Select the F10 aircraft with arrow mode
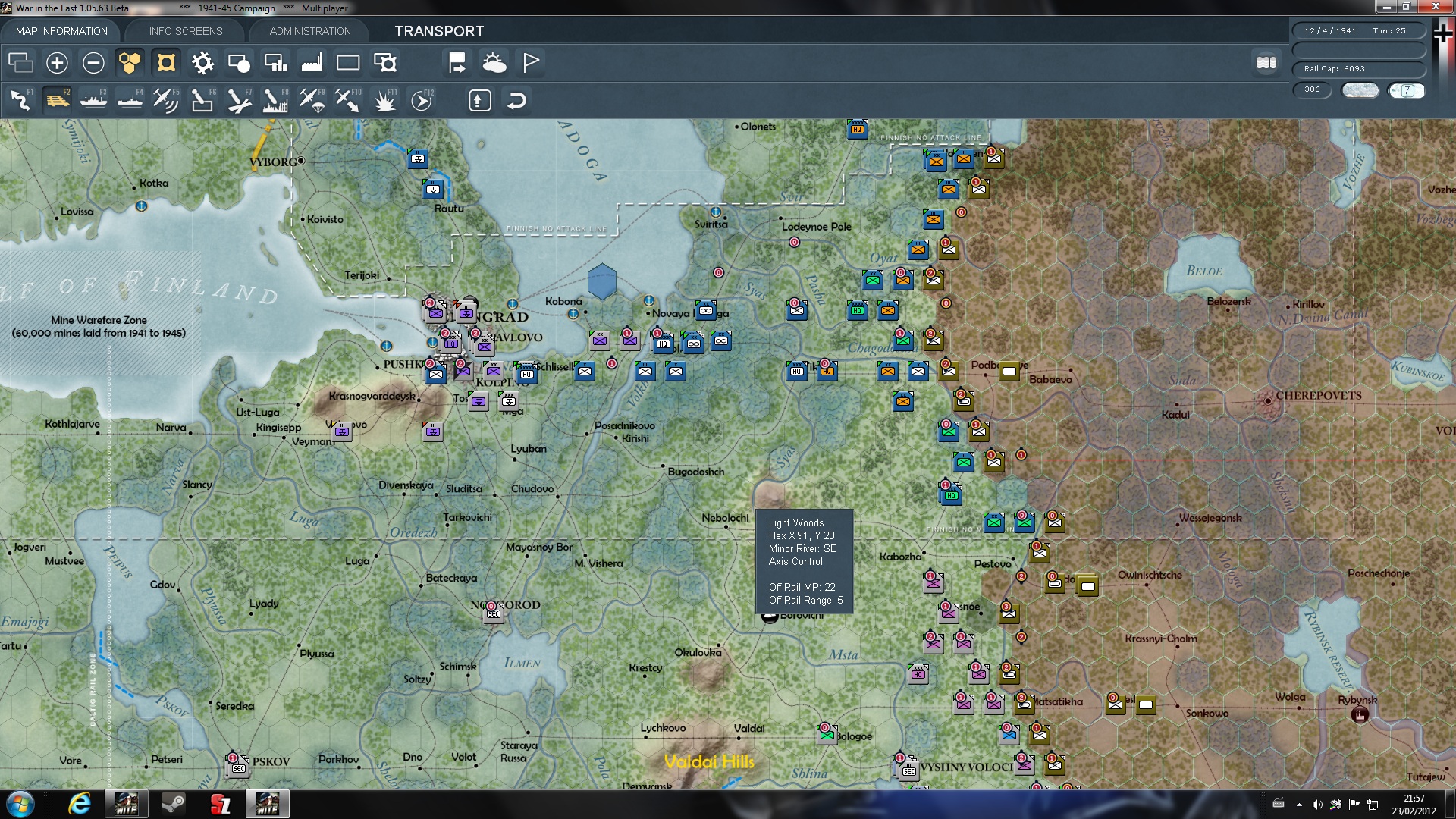Image resolution: width=1456 pixels, height=819 pixels. pos(348,100)
